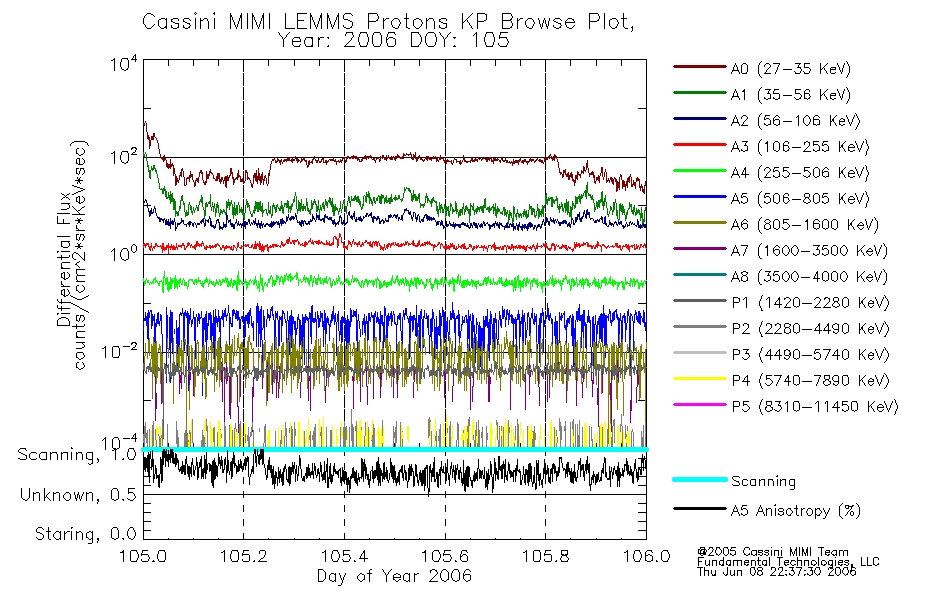Click the Unknown, 0.5 axis label
950x600 pixels.
[79, 495]
